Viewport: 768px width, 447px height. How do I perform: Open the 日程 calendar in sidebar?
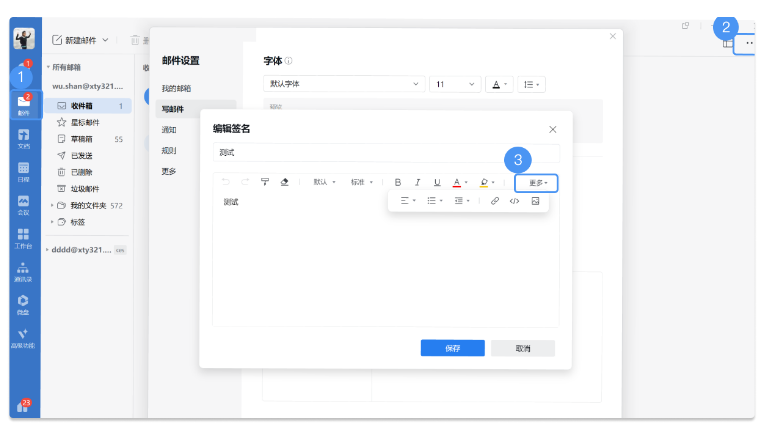pos(23,171)
